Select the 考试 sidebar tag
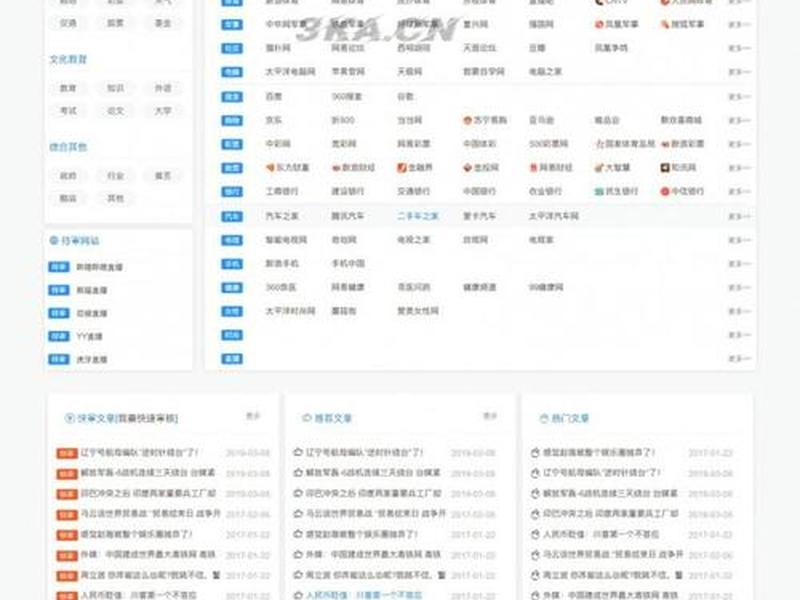 68,111
